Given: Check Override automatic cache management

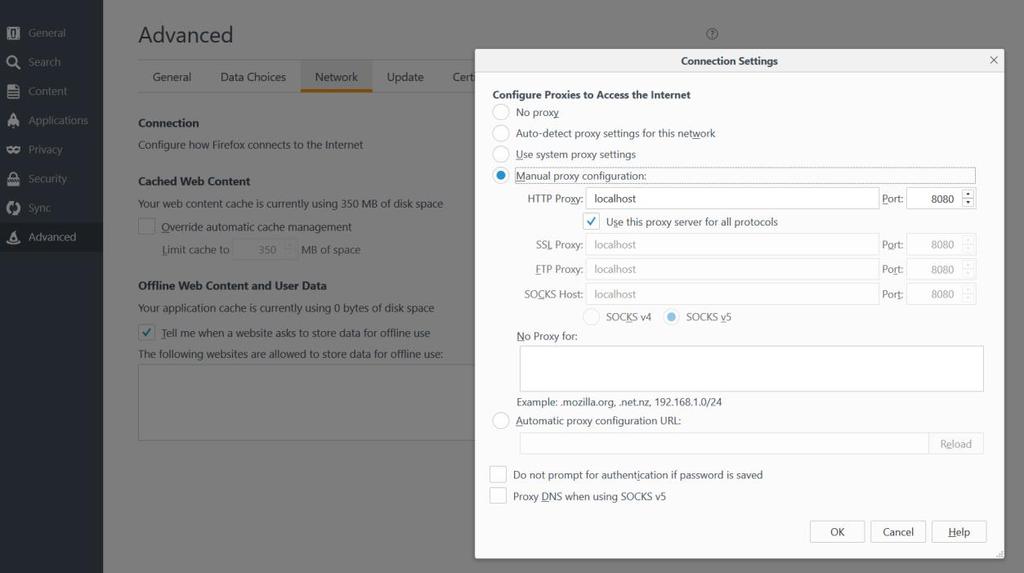Looking at the screenshot, I should click(147, 227).
